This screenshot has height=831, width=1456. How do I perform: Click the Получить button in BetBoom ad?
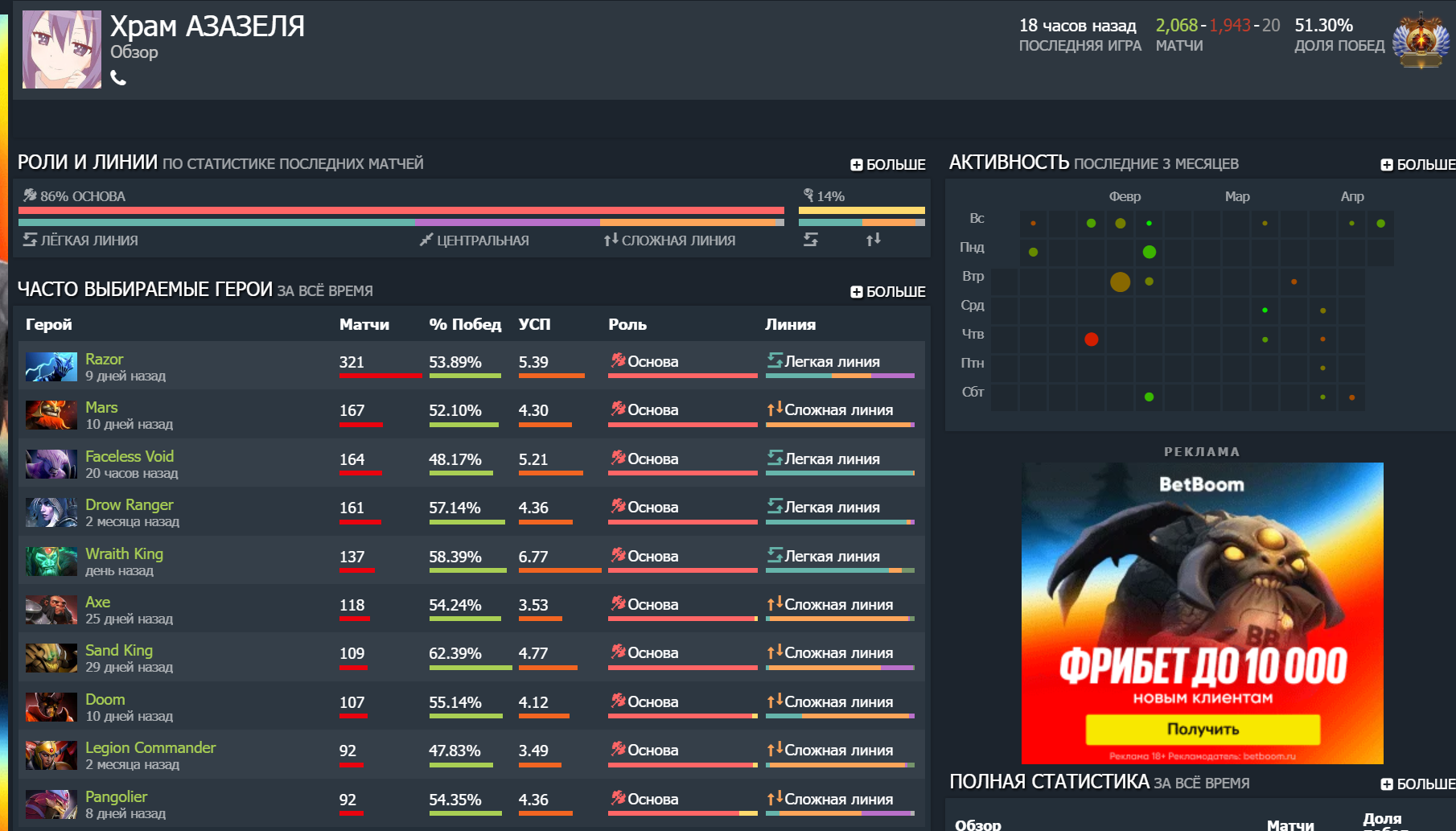click(1203, 730)
